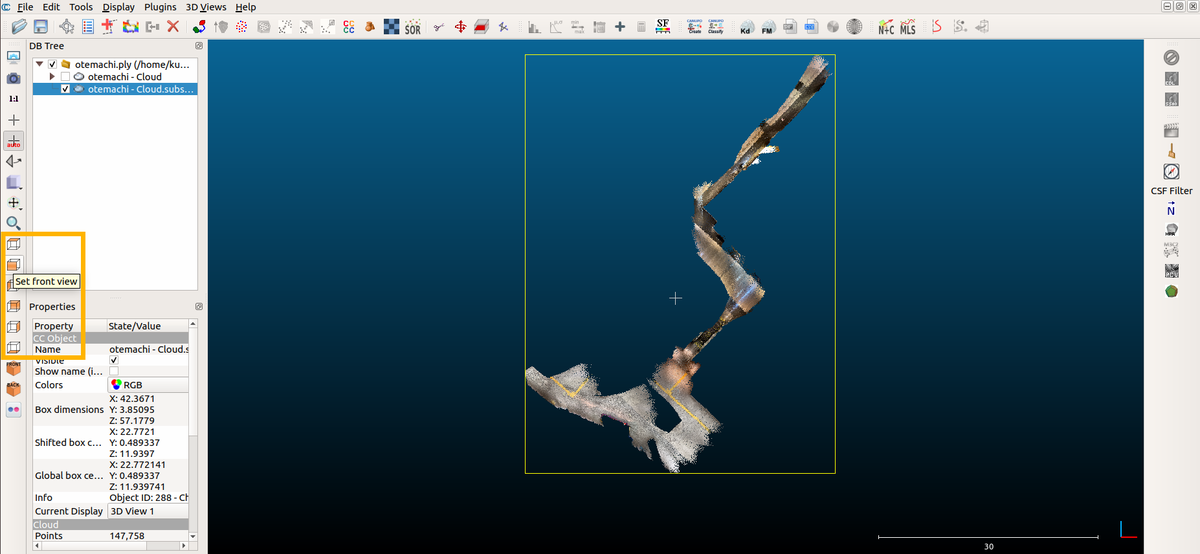Image resolution: width=1200 pixels, height=554 pixels.
Task: Launch the CSF Filter plugin
Action: 1171,191
